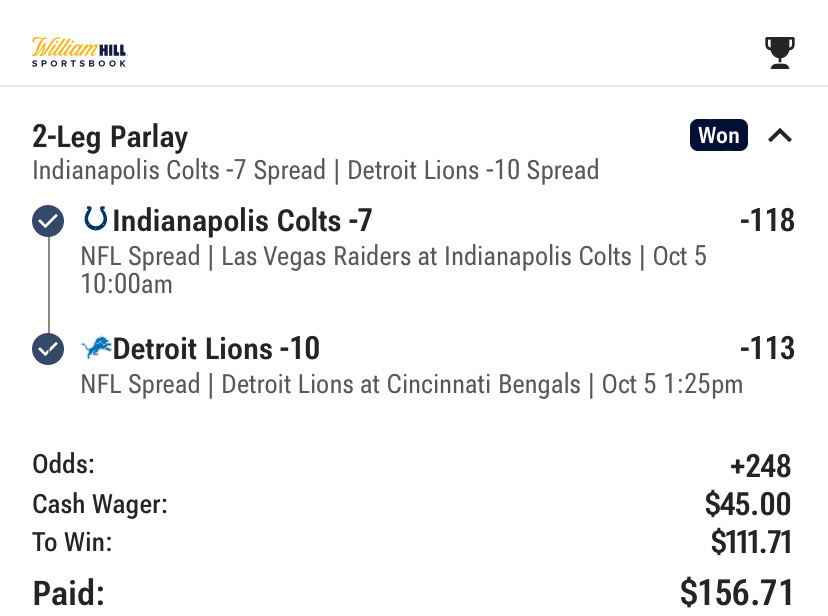
Task: Click the -113 odds for the Lions
Action: (x=767, y=349)
